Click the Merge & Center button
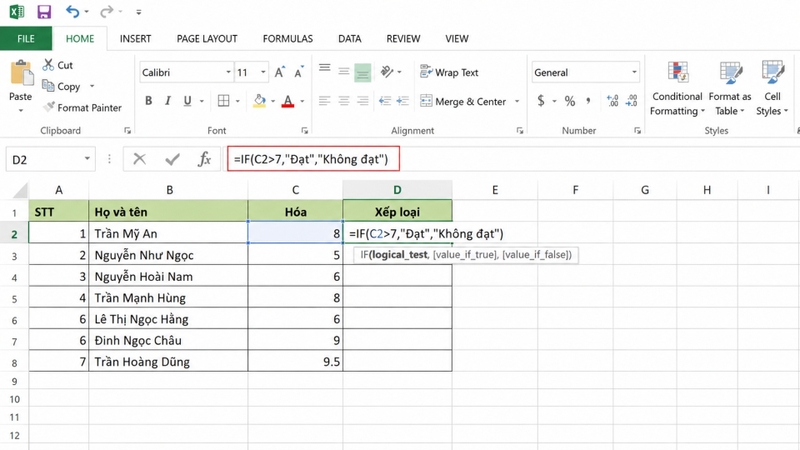The width and height of the screenshot is (800, 450). click(x=463, y=102)
